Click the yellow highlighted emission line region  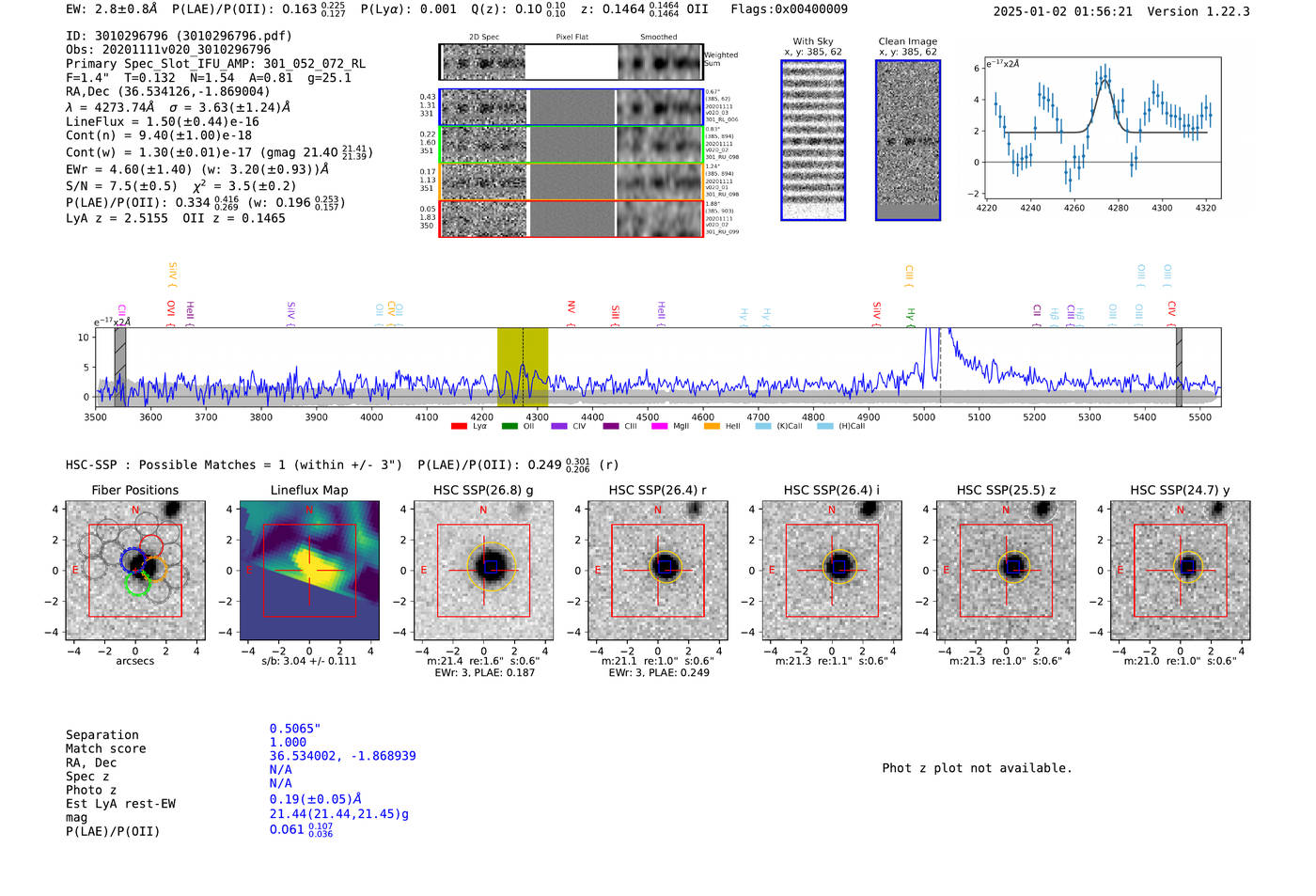tap(523, 367)
